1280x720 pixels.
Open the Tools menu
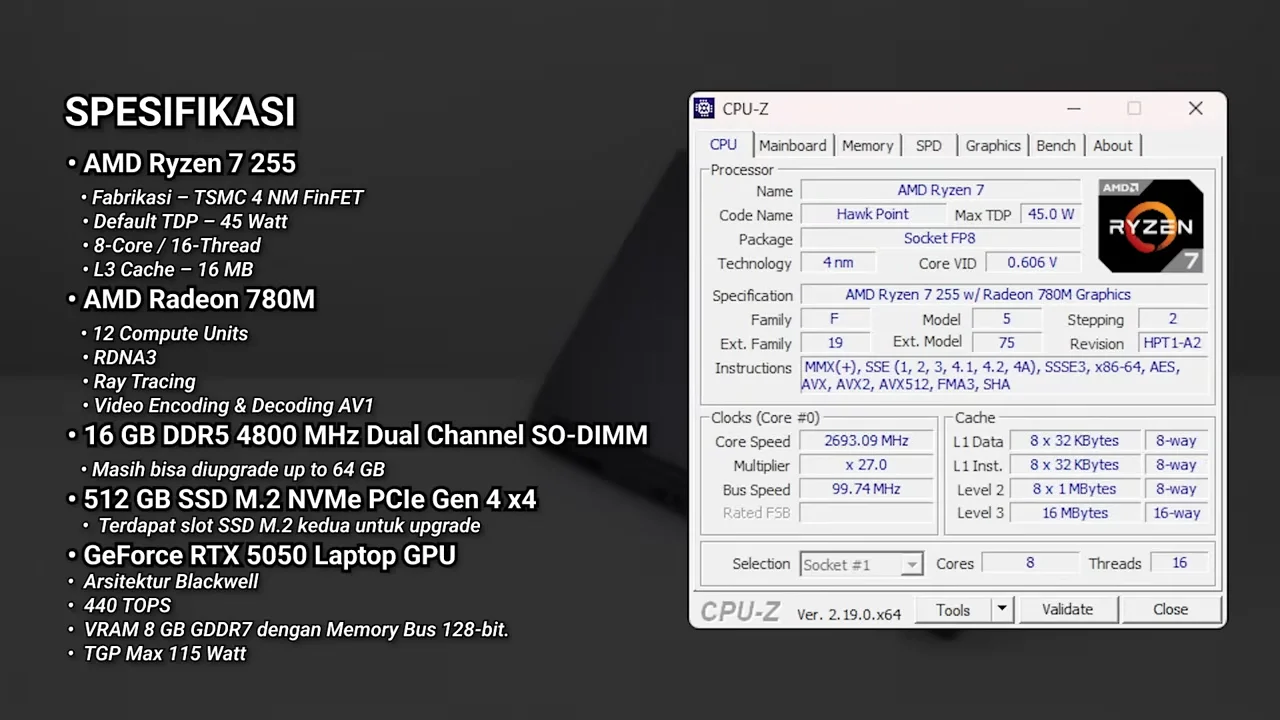coord(952,609)
